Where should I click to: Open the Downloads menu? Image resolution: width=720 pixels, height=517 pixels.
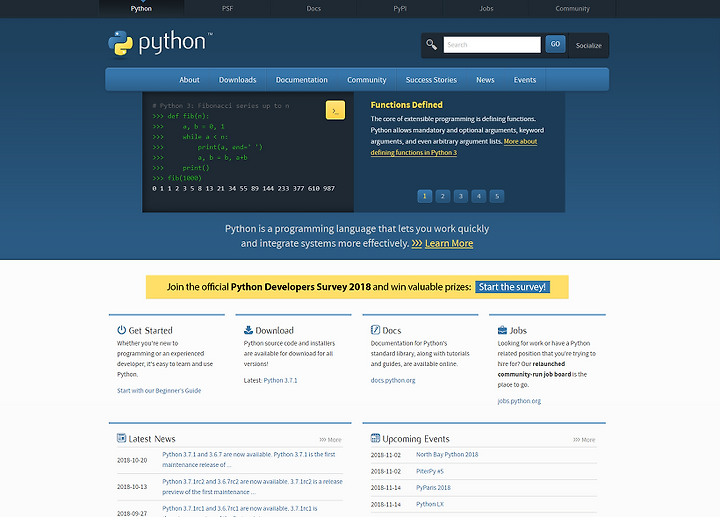click(x=237, y=80)
